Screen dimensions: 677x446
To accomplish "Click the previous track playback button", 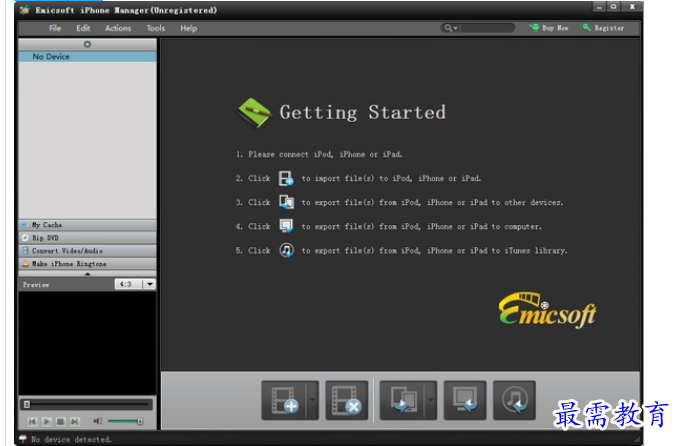I will (x=32, y=421).
